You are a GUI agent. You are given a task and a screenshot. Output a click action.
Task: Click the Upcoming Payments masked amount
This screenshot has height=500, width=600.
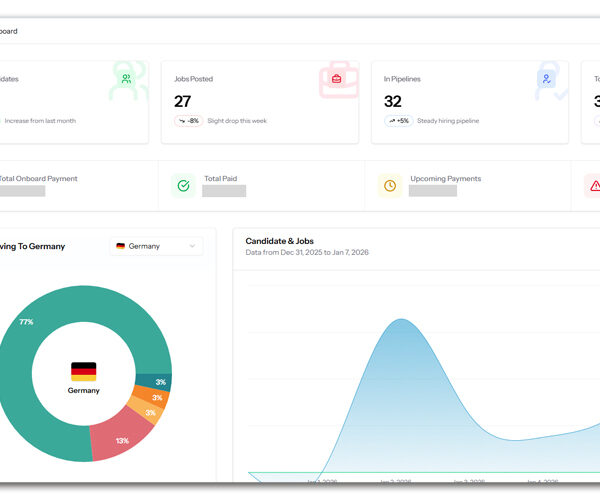tap(433, 191)
